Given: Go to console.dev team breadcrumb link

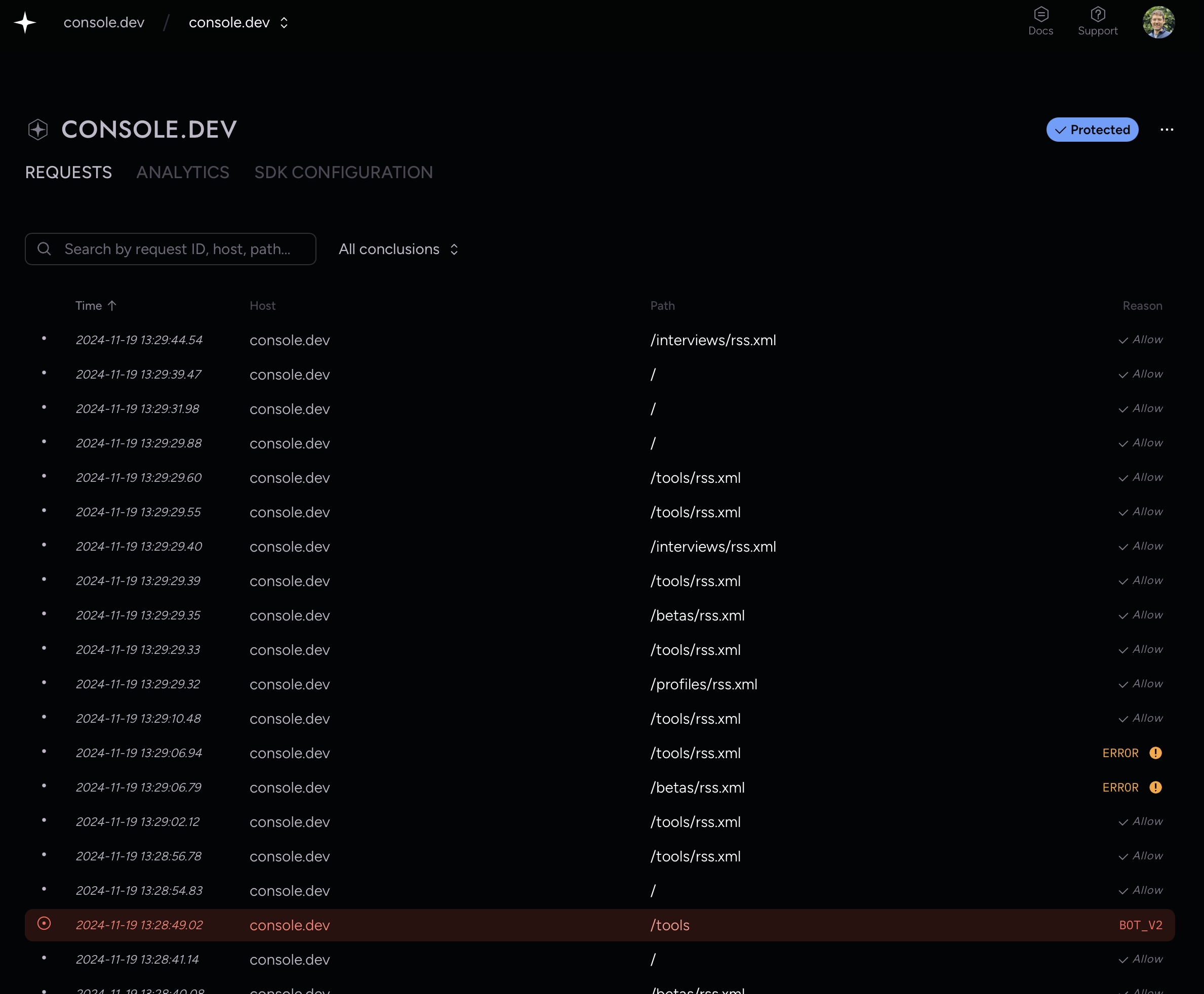Looking at the screenshot, I should point(104,23).
